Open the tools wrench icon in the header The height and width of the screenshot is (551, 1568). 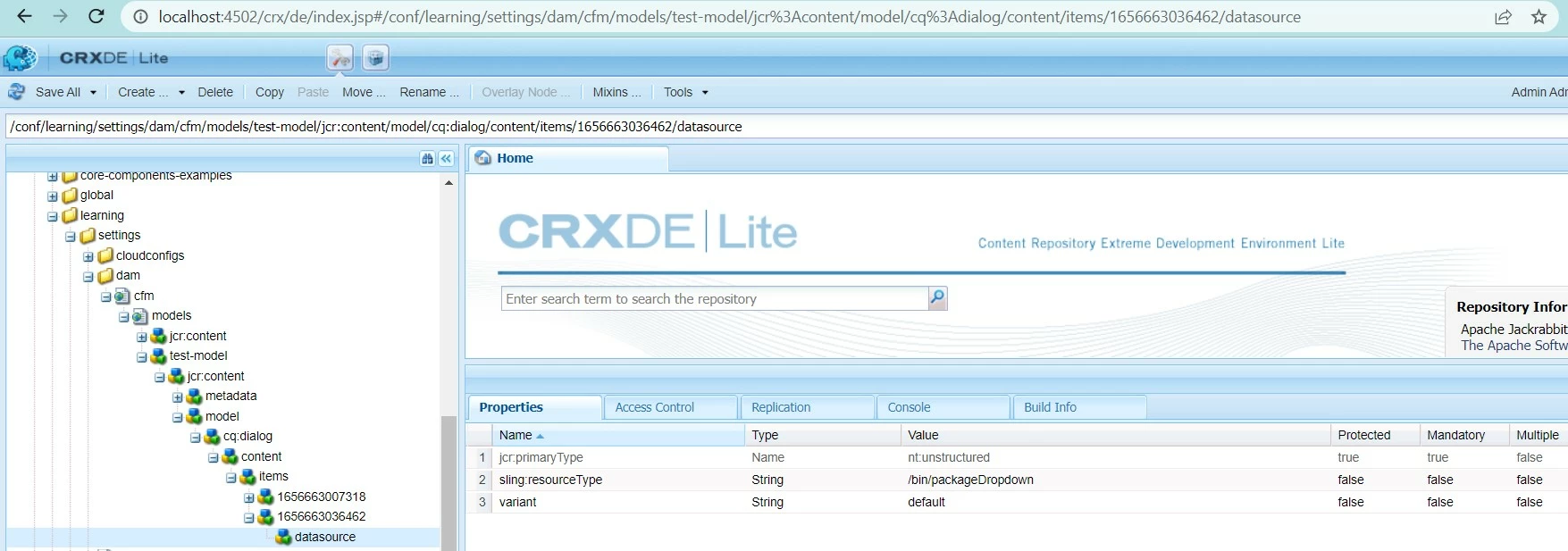[340, 58]
